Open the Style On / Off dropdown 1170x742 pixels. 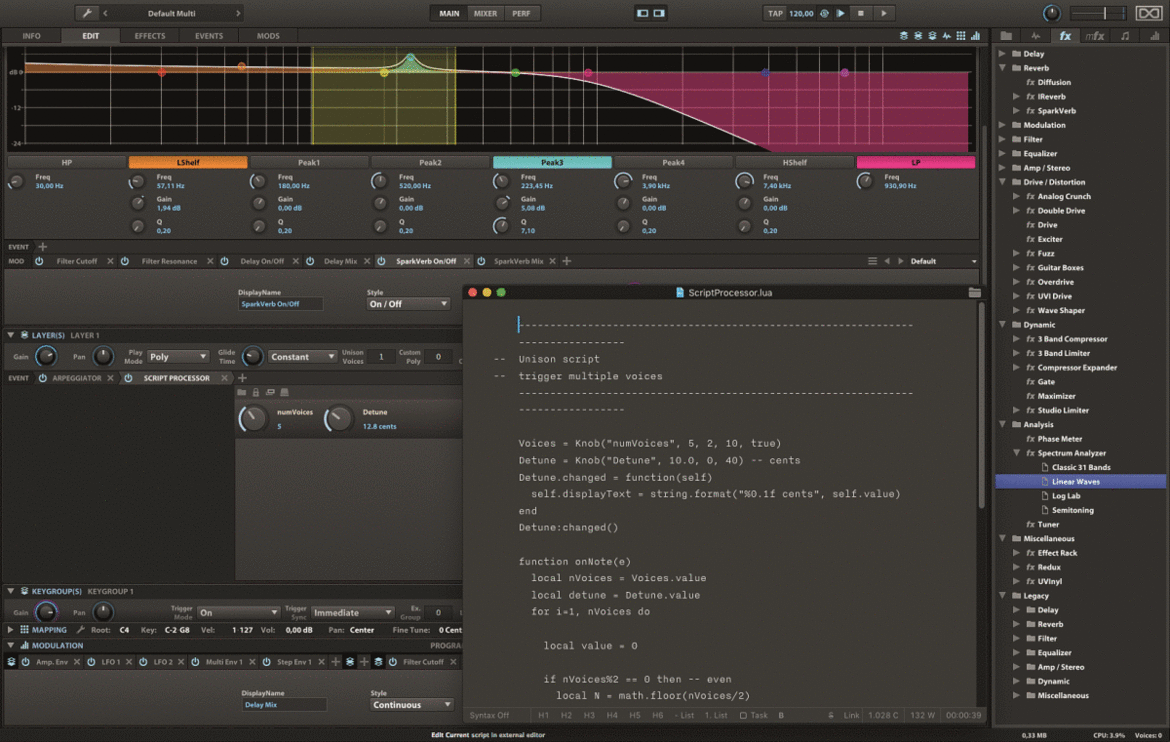(x=408, y=304)
